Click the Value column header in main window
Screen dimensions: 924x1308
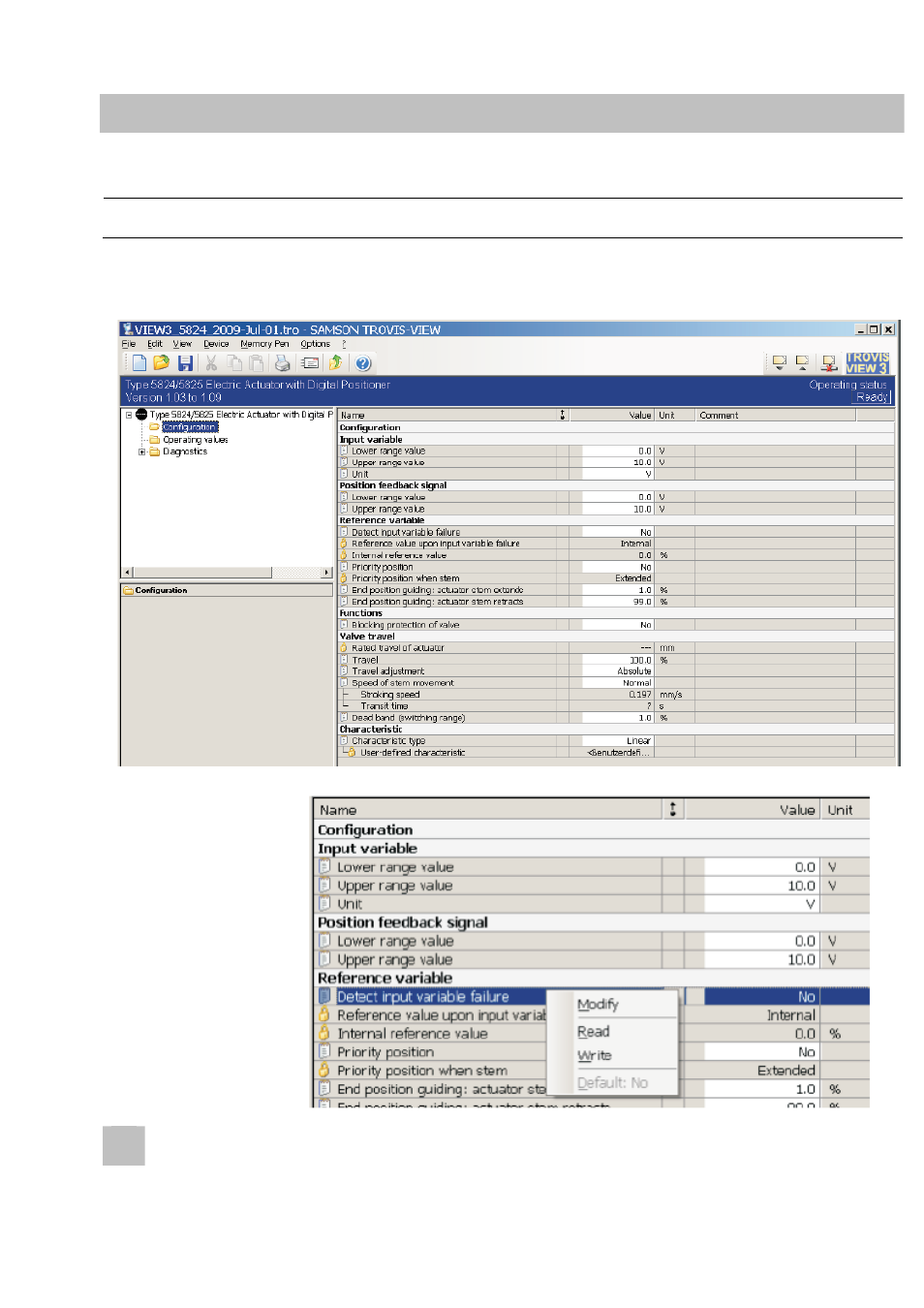(x=612, y=415)
